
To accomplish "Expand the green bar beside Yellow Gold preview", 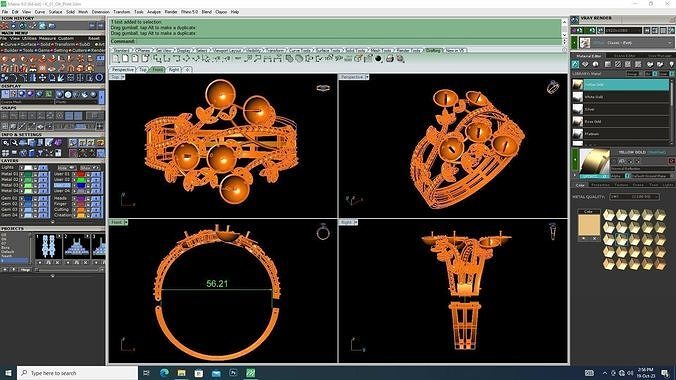I will click(x=575, y=160).
